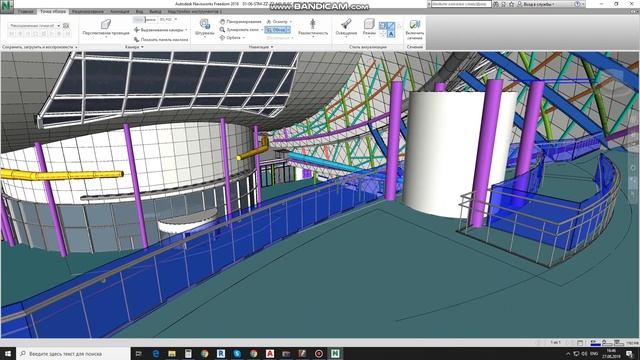Click the binoculars search icon in title bar
The height and width of the screenshot is (360, 640).
496,4
